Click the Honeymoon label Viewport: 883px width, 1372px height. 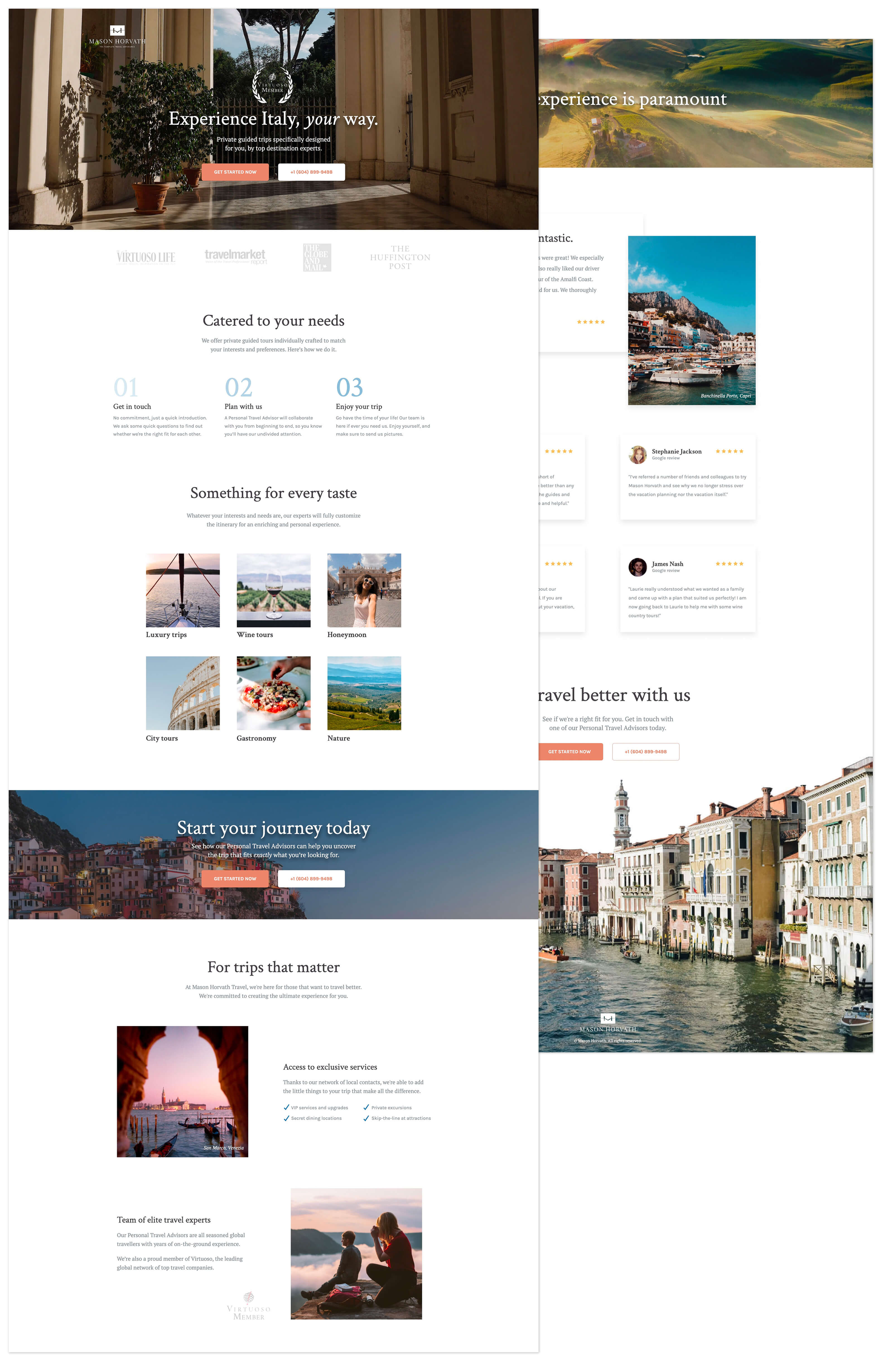tap(347, 634)
